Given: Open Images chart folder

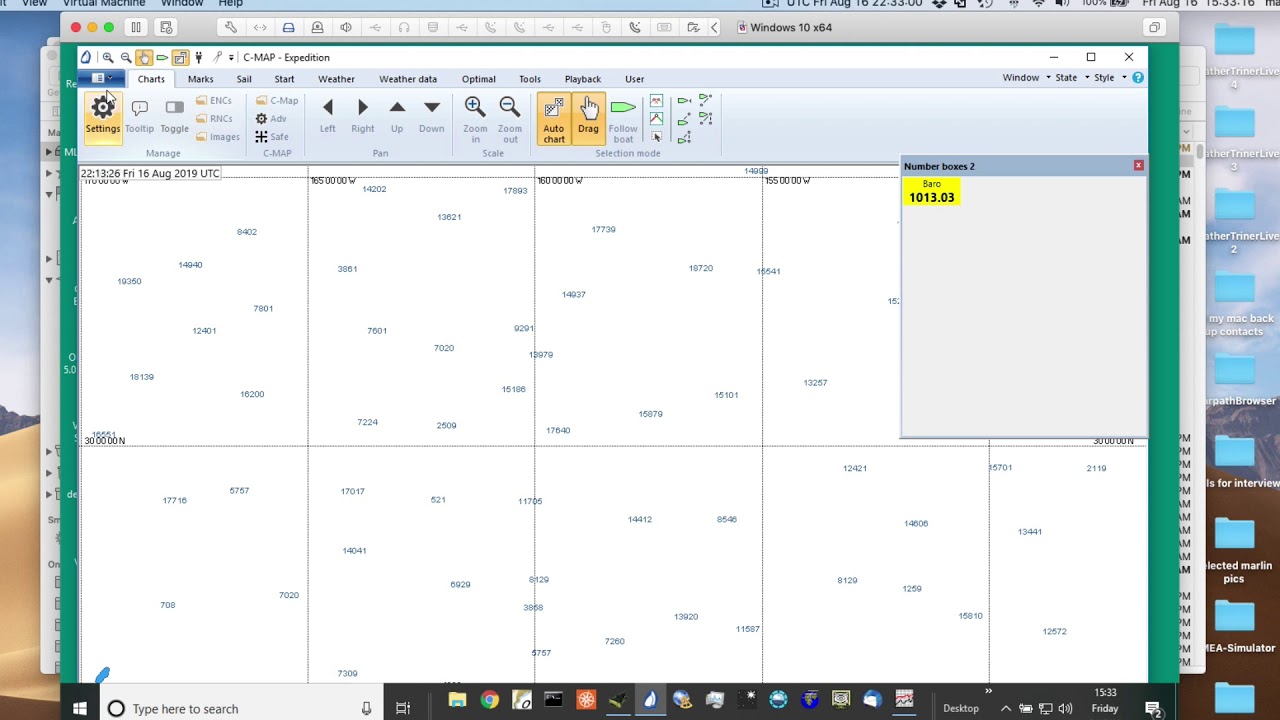Looking at the screenshot, I should tap(218, 137).
